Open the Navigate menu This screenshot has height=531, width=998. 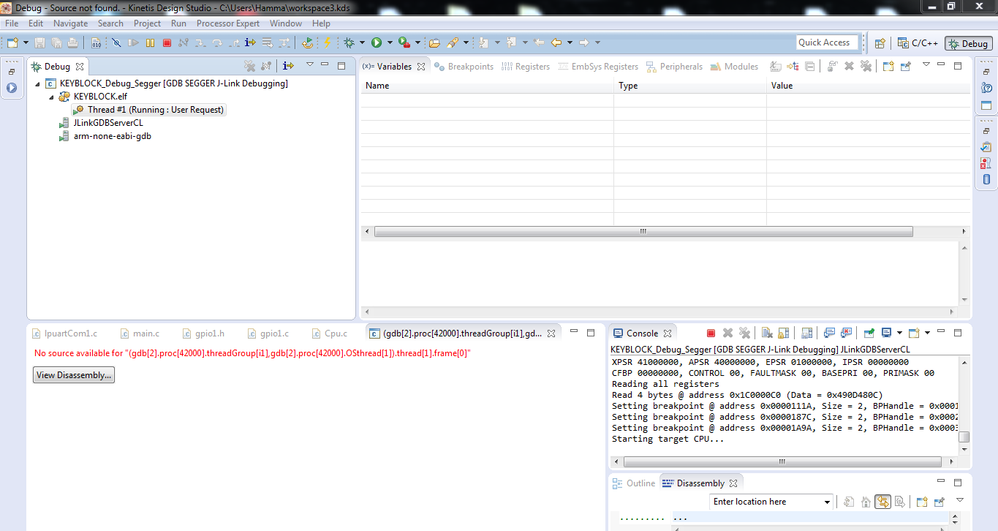pos(70,23)
